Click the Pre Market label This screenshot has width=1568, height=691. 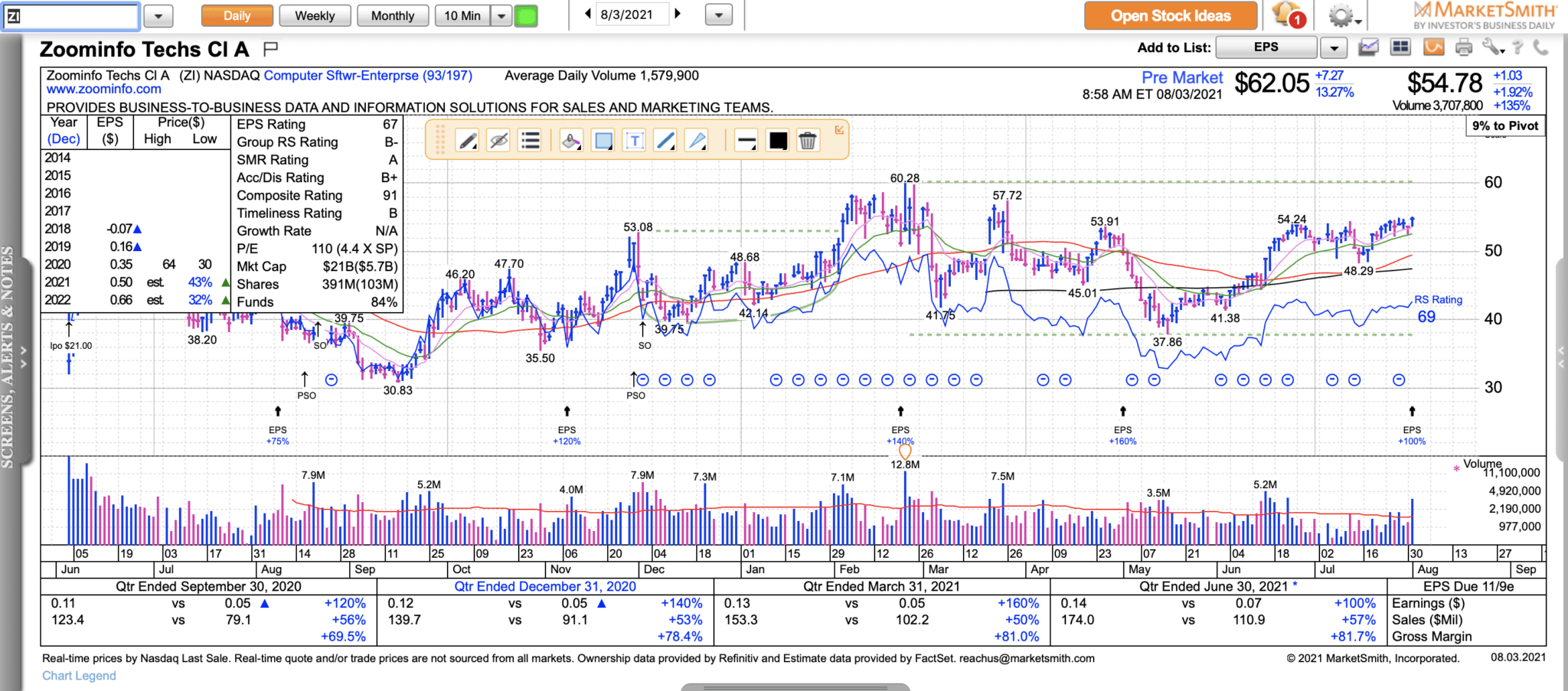pyautogui.click(x=1182, y=77)
